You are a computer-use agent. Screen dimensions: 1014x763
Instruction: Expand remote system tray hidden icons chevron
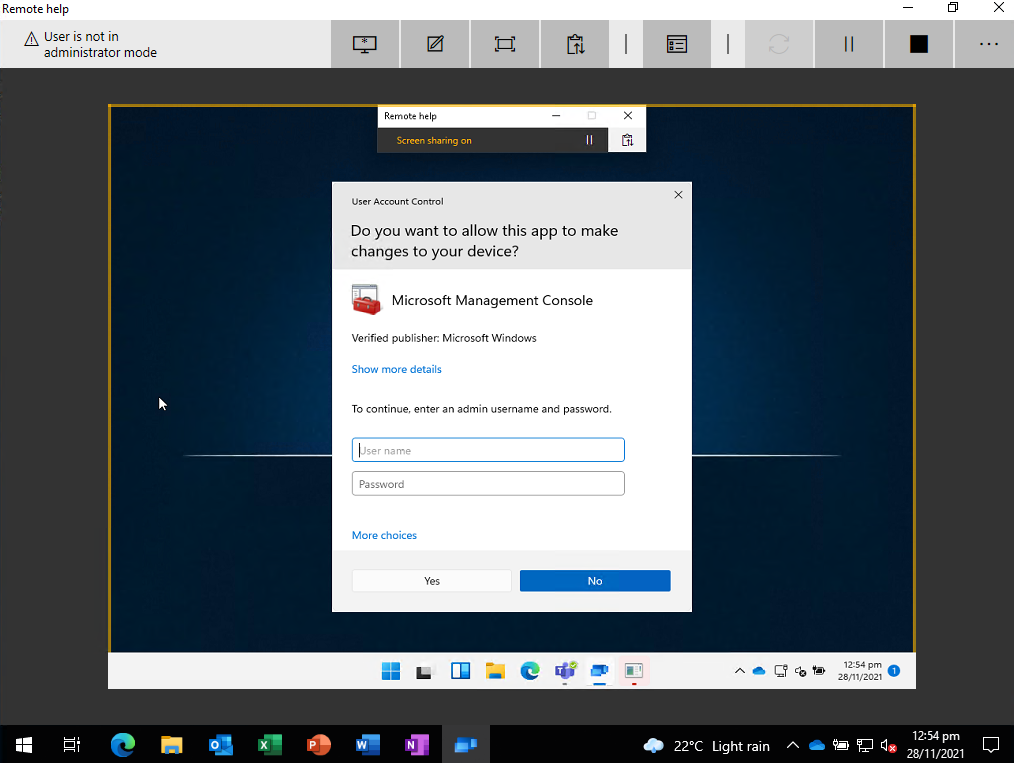click(740, 671)
